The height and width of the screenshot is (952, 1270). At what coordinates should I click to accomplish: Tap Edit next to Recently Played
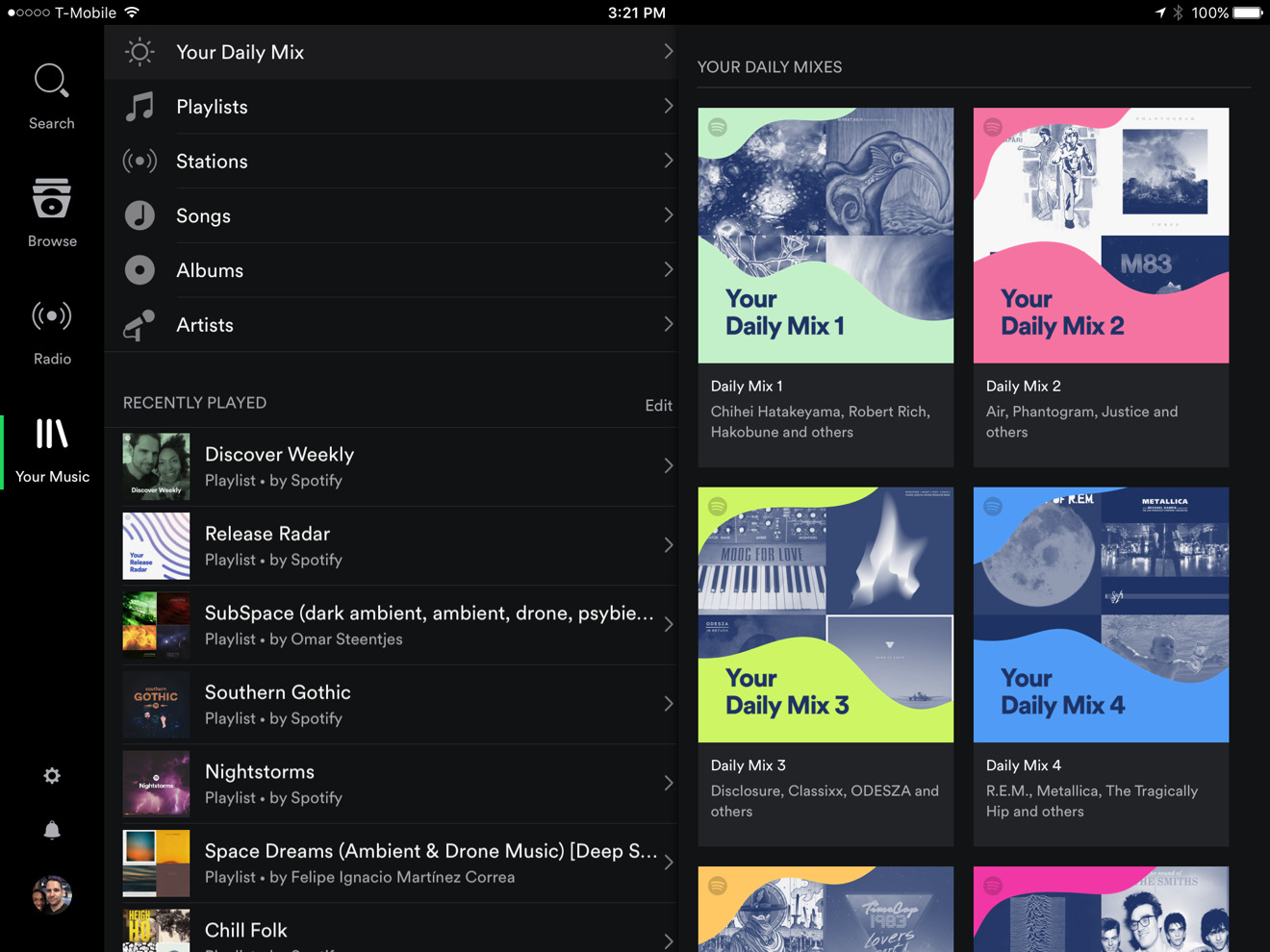658,405
